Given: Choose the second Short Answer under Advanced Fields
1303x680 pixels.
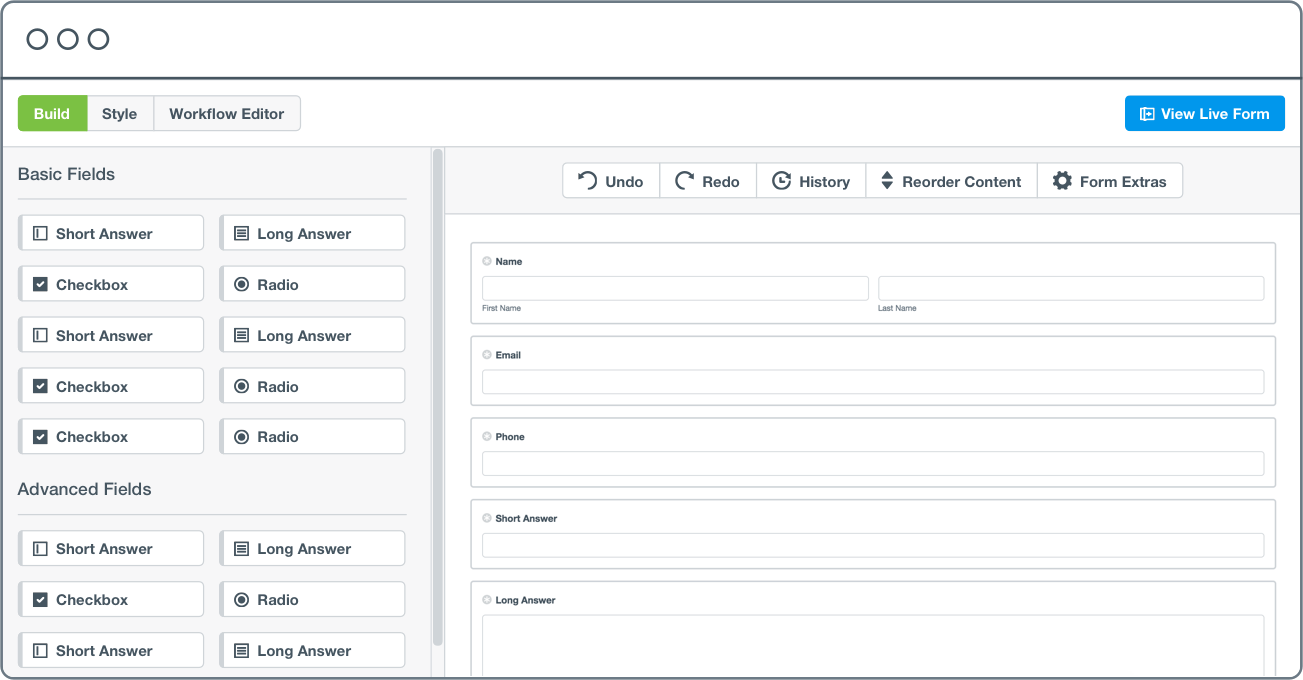Looking at the screenshot, I should [x=111, y=650].
